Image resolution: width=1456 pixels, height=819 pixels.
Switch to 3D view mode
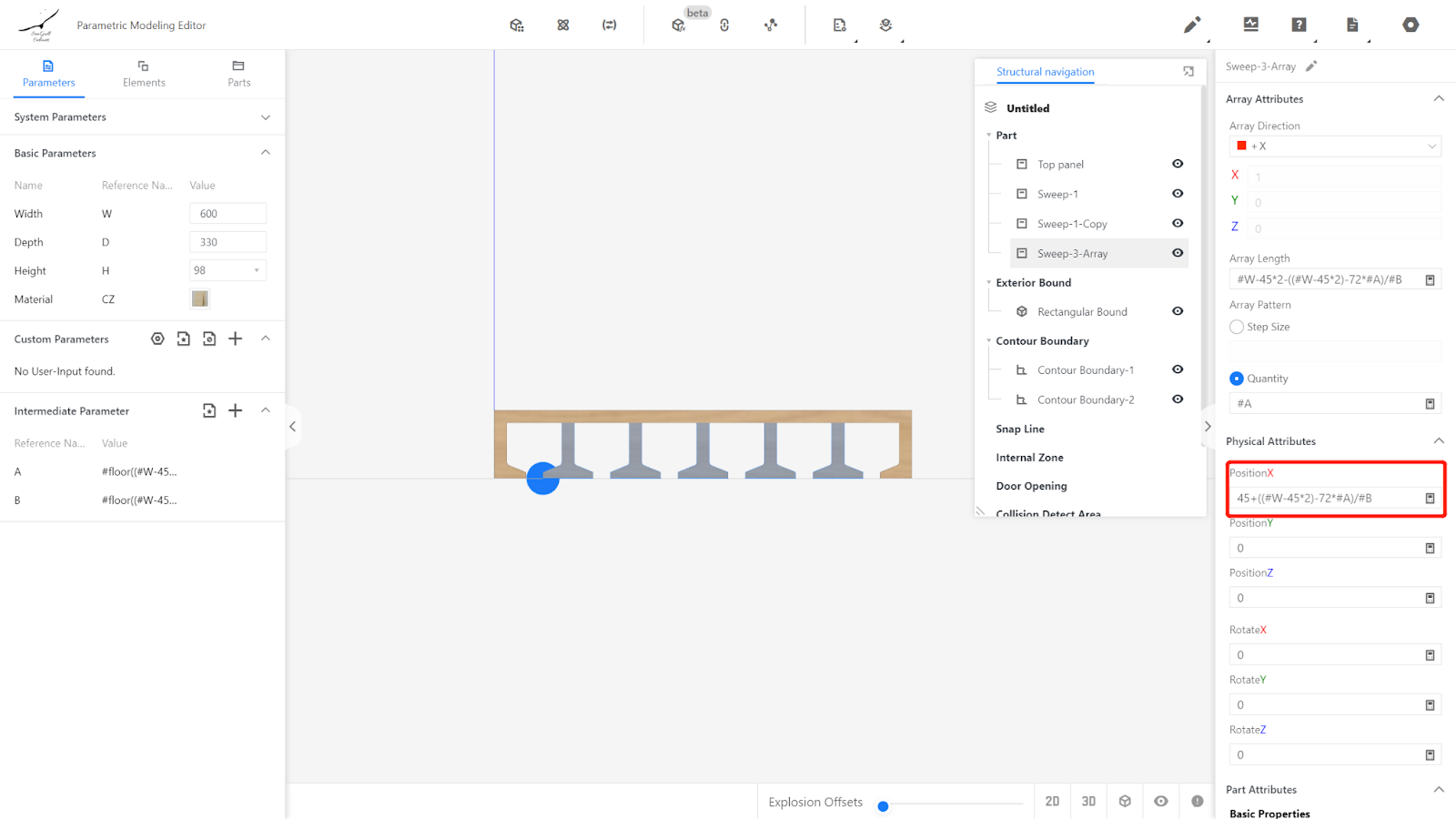1088,802
